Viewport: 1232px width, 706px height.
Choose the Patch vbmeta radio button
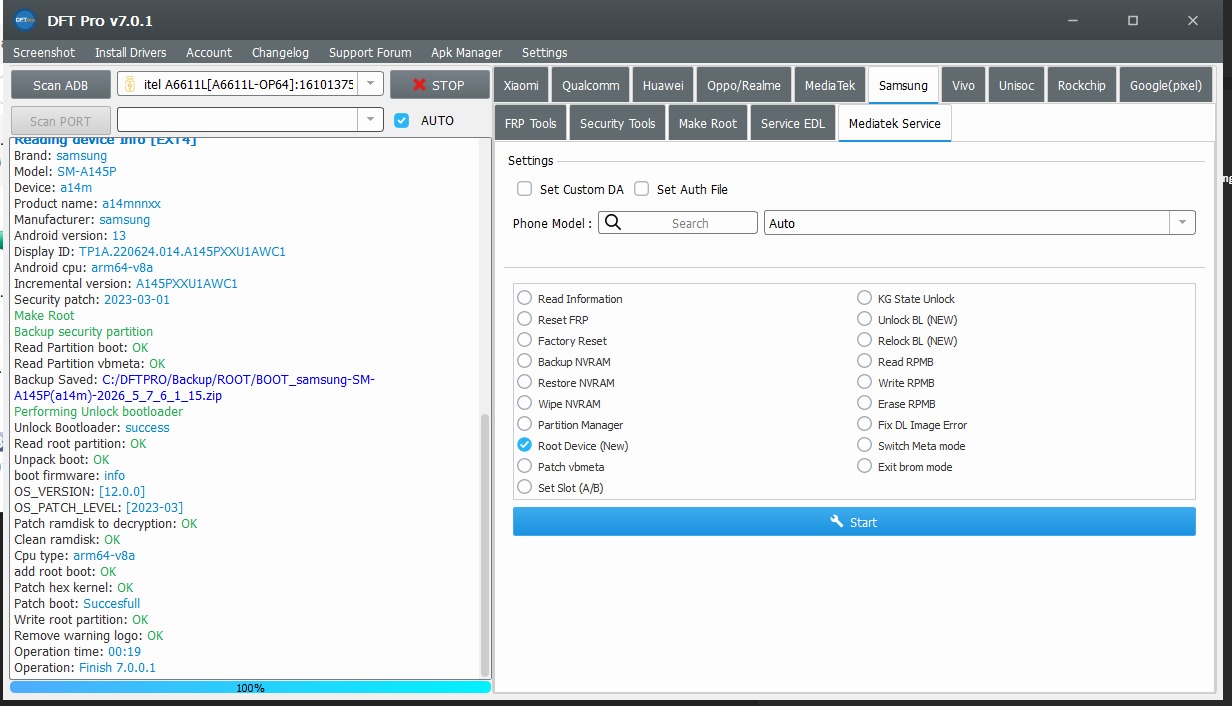524,466
